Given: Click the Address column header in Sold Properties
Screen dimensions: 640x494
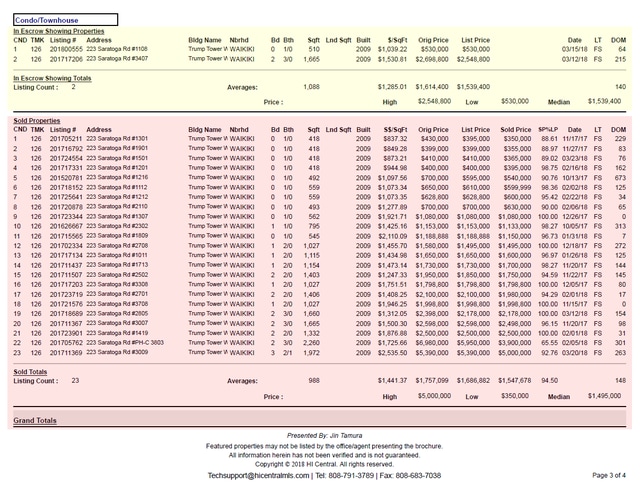Looking at the screenshot, I should [x=99, y=129].
